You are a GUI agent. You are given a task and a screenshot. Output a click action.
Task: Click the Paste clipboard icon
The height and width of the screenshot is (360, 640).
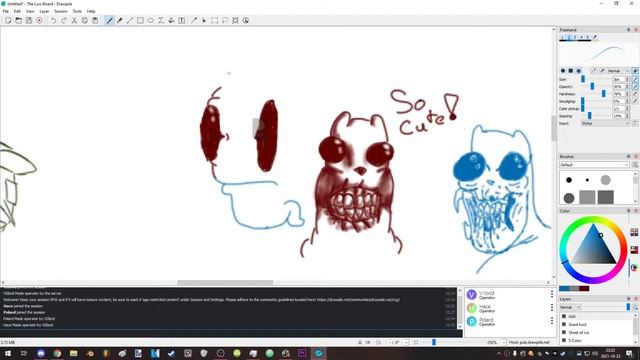point(95,20)
